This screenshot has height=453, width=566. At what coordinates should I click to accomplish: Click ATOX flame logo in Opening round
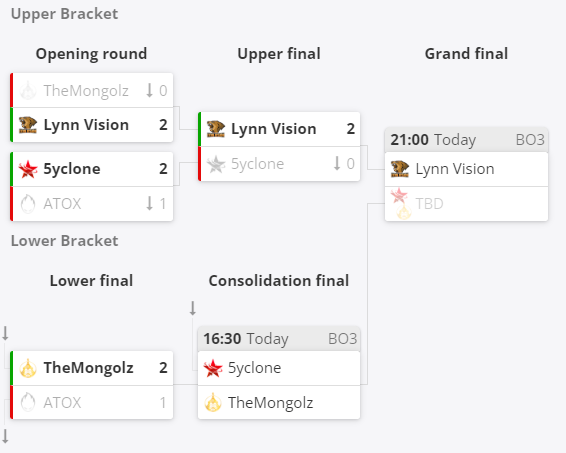point(28,204)
